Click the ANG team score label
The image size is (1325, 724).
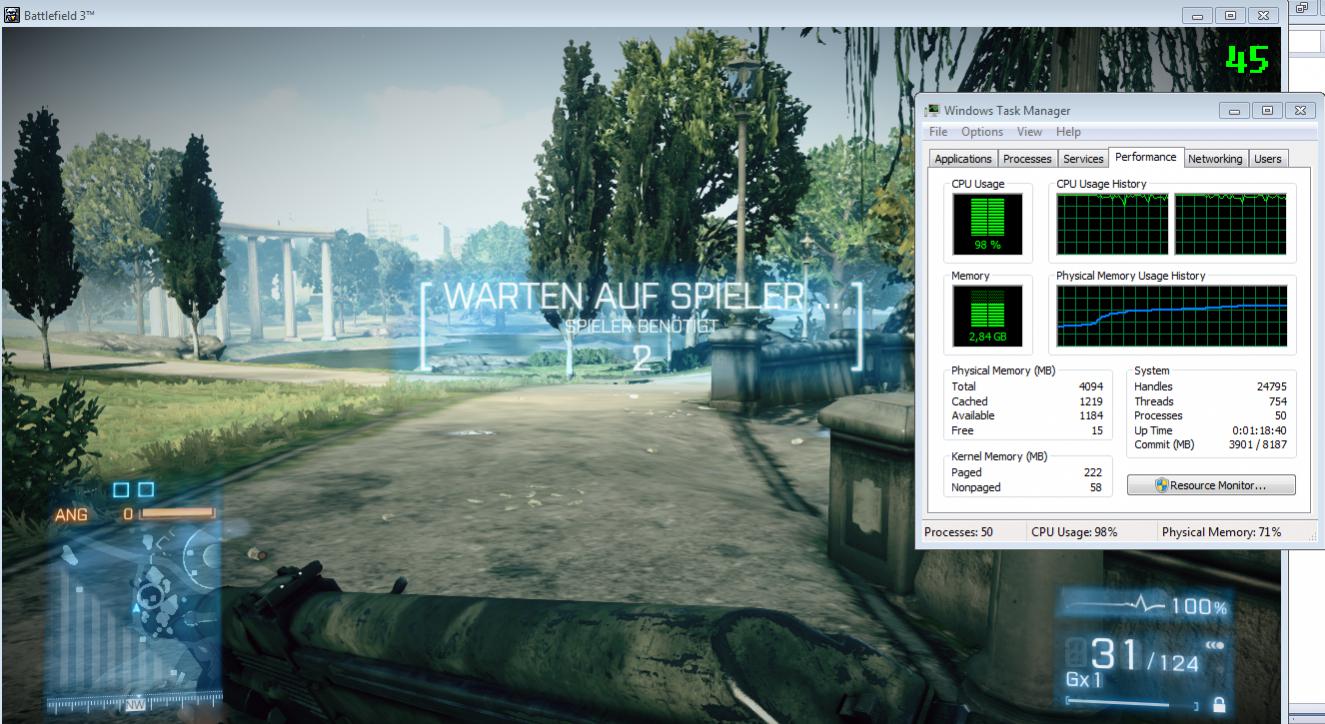pyautogui.click(x=71, y=515)
